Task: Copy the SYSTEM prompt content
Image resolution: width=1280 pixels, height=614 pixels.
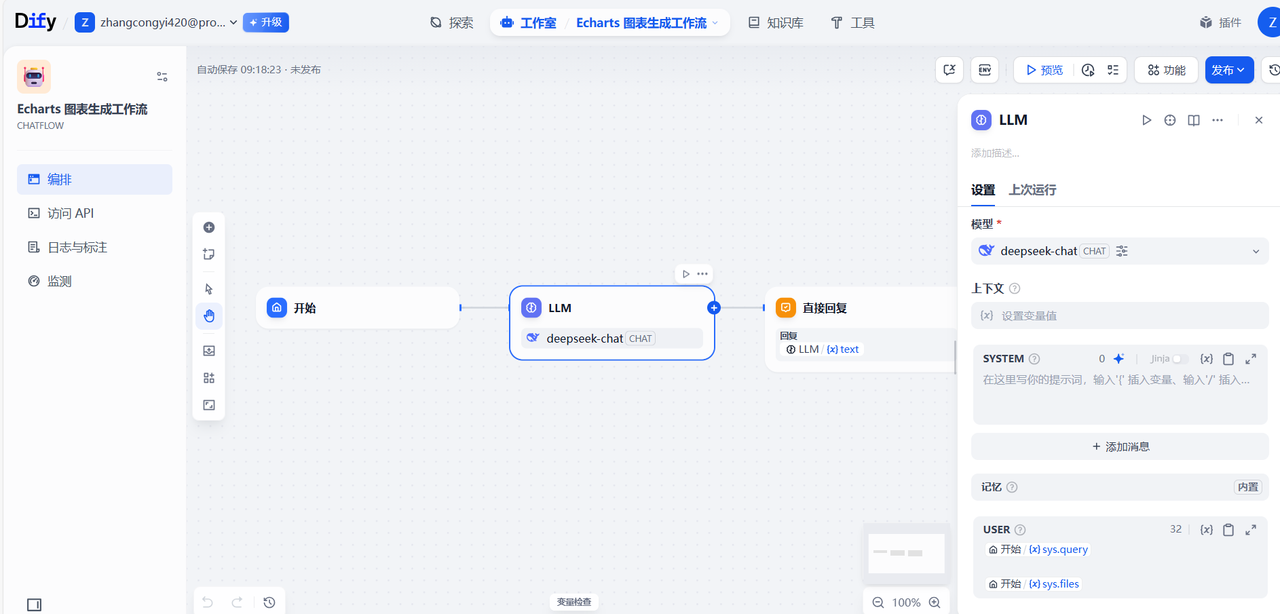Action: pyautogui.click(x=1229, y=359)
